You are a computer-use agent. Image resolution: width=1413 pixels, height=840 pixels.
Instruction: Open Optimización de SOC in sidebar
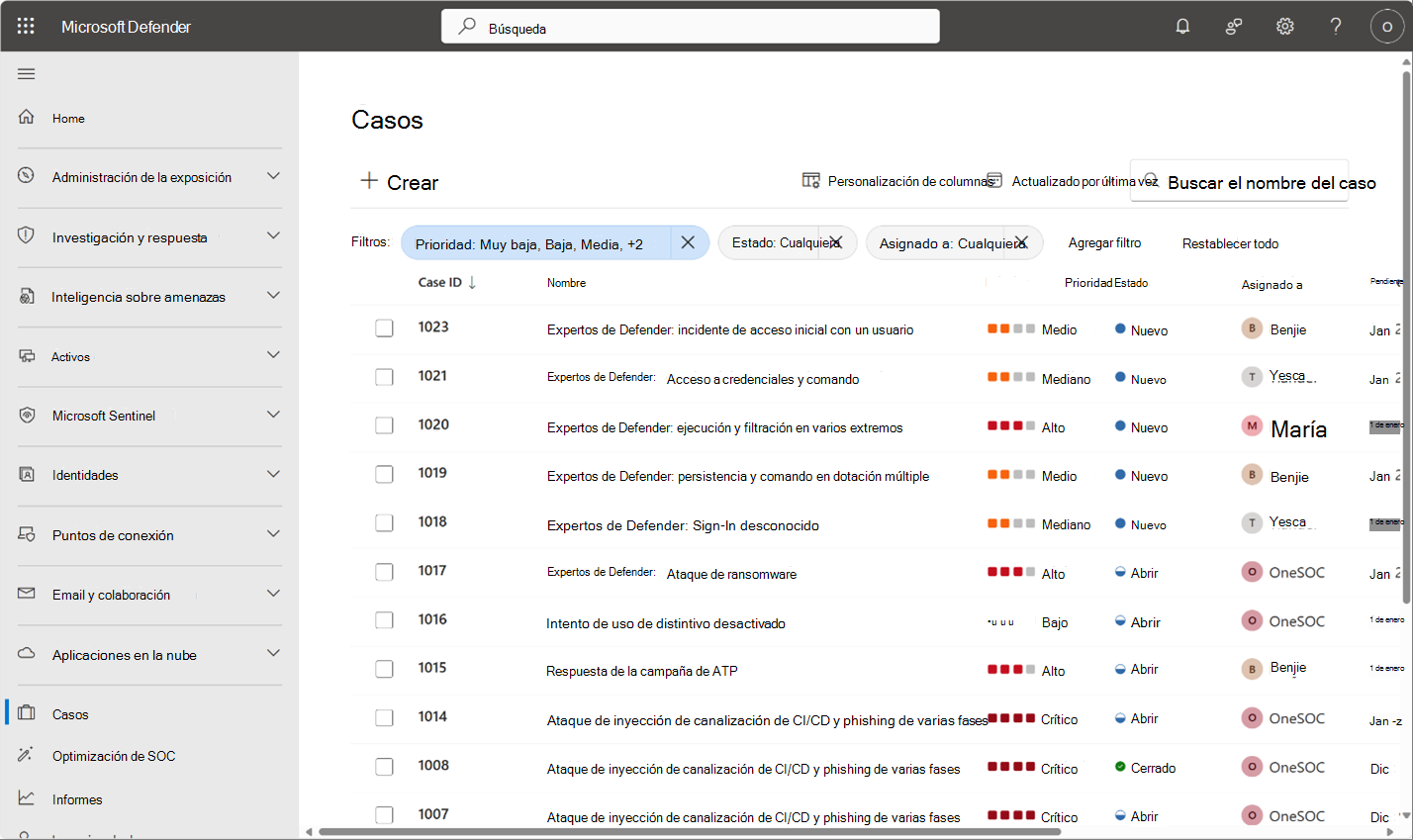(x=114, y=756)
